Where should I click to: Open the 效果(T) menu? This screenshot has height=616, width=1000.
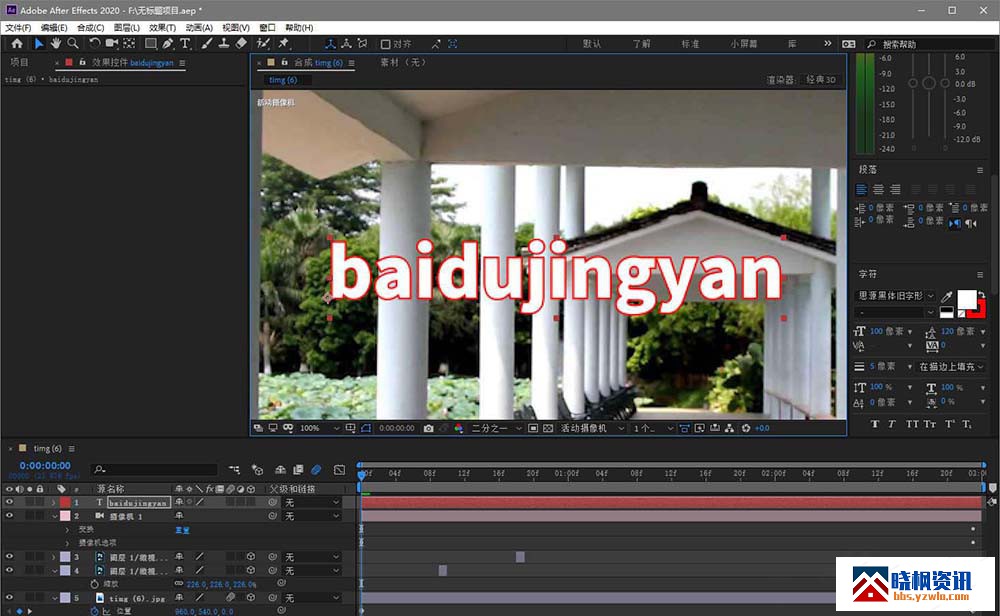[x=162, y=27]
